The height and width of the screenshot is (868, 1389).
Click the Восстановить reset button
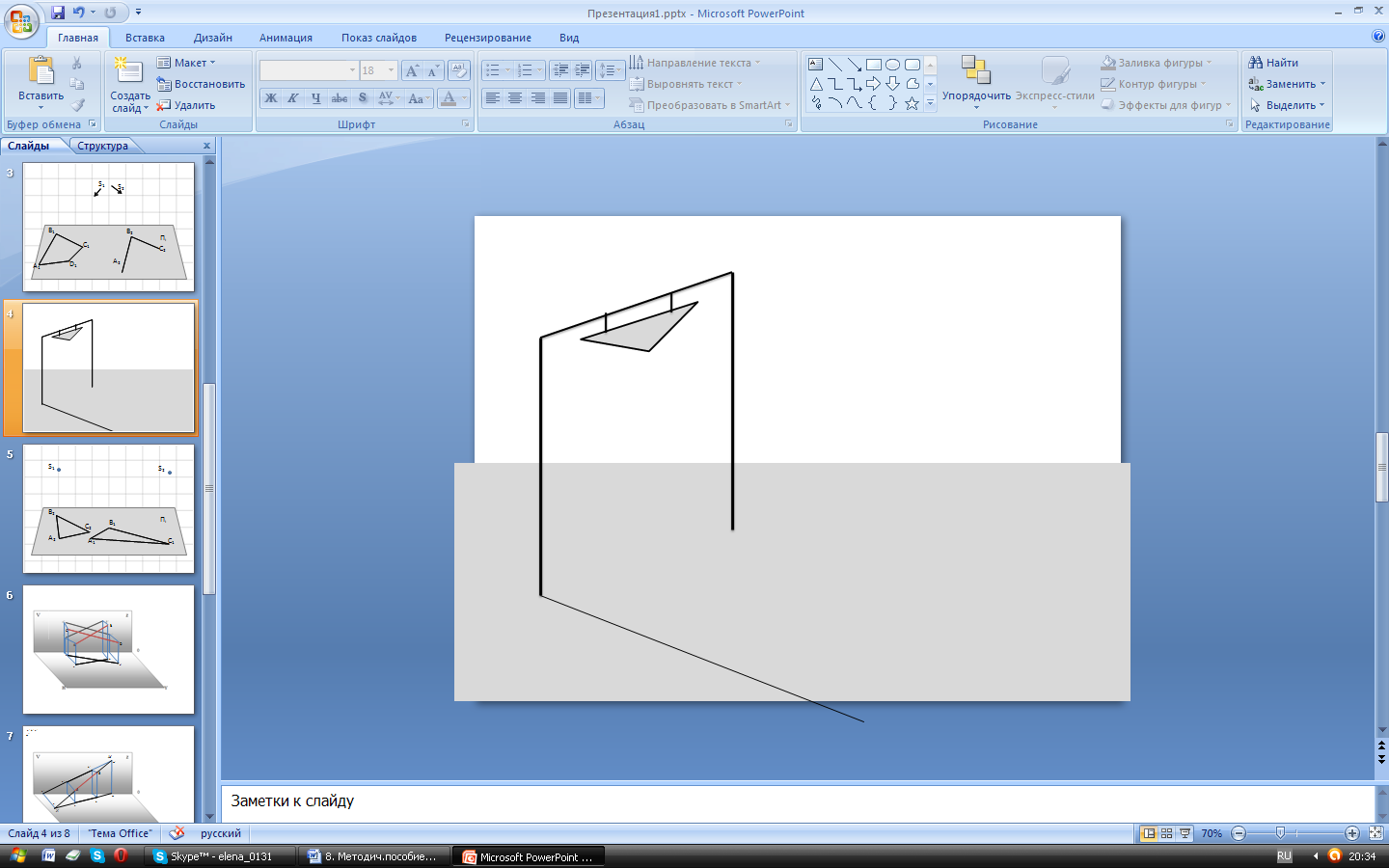tap(201, 84)
